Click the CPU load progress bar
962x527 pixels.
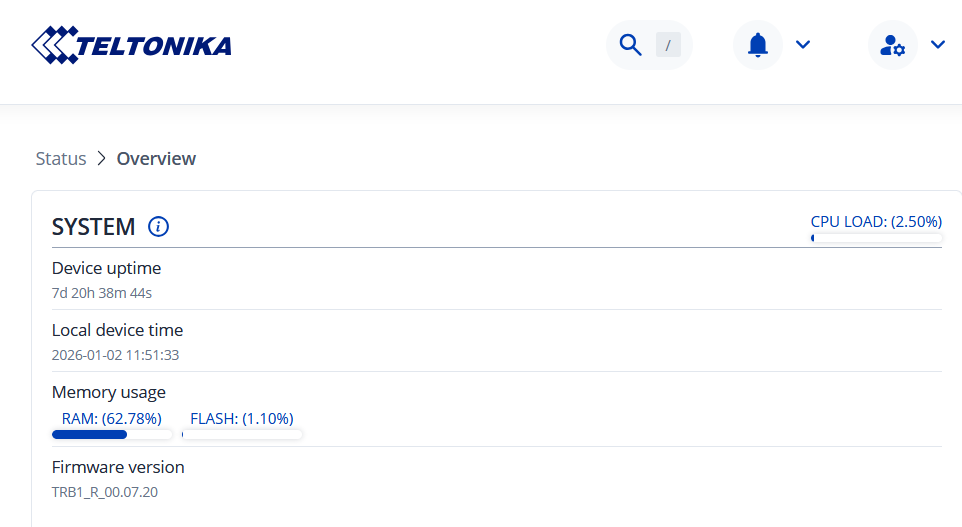click(876, 238)
